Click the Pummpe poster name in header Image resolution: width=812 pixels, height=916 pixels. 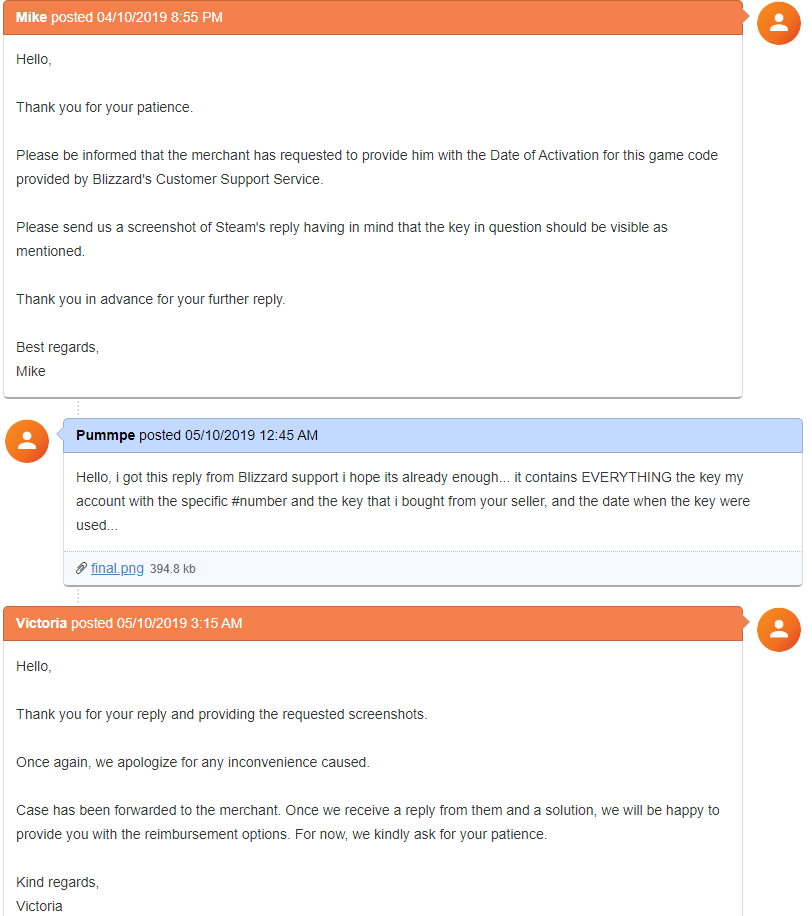coord(105,435)
